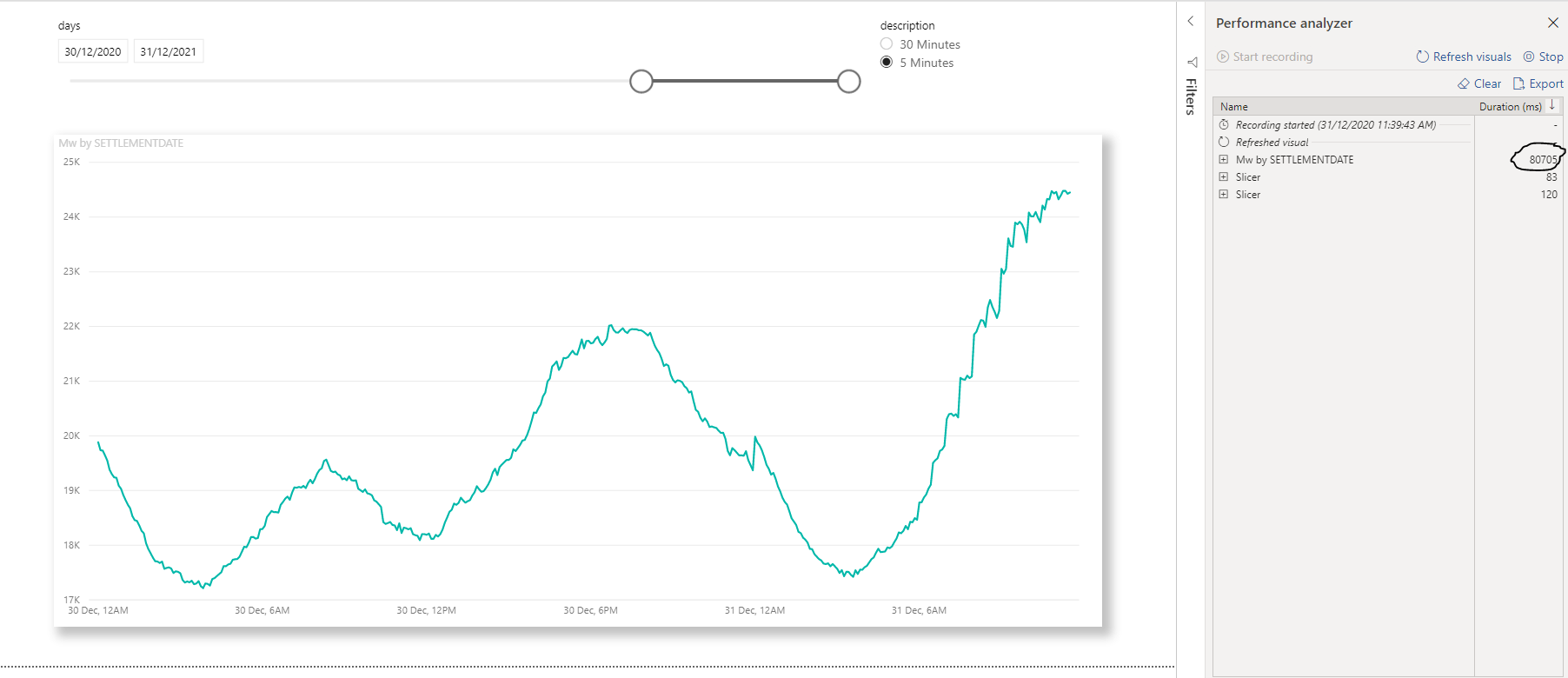The image size is (1568, 678).
Task: Select the 5 Minutes radio option
Action: pos(887,62)
